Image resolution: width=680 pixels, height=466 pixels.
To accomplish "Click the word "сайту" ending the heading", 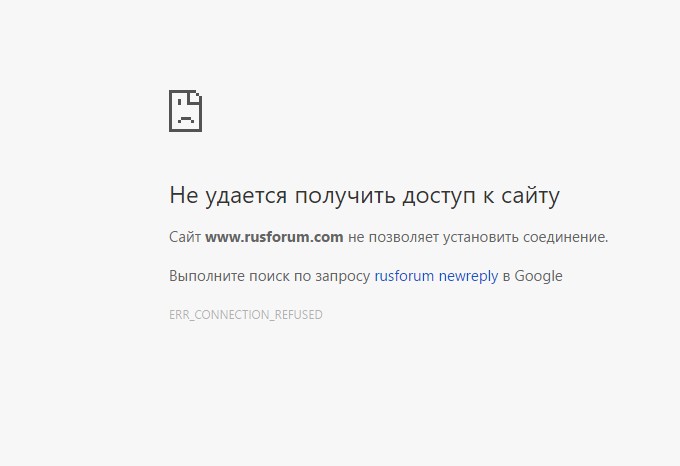I will [x=530, y=196].
